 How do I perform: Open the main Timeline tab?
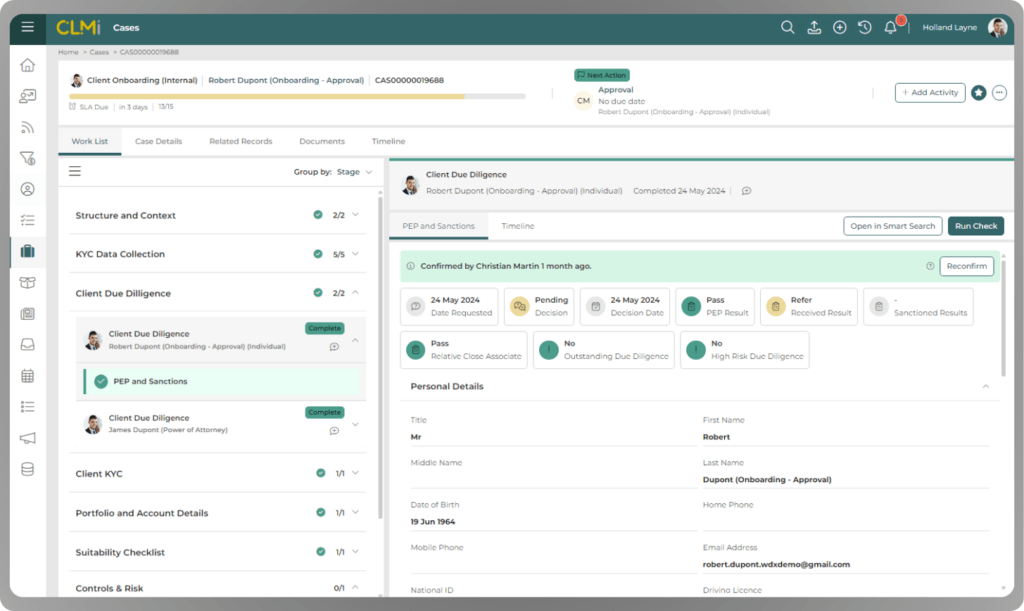389,141
